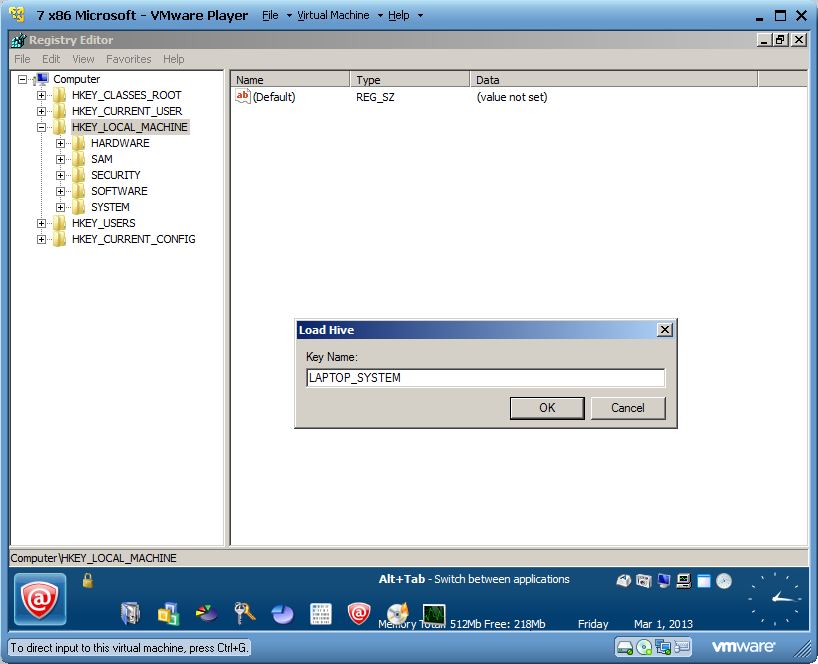The width and height of the screenshot is (818, 664).
Task: Select the HKEY_USERS tree item
Action: 104,223
